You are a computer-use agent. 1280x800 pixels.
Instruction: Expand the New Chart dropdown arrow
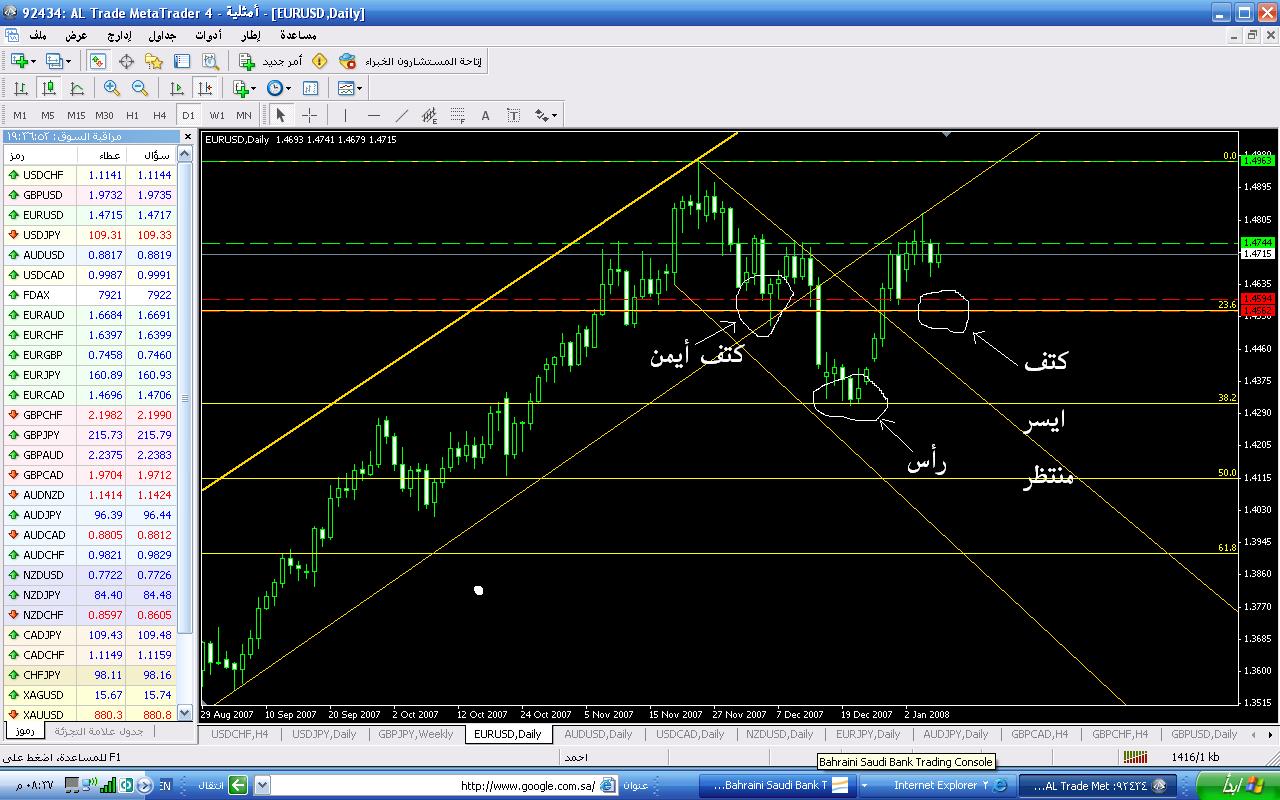(33, 61)
